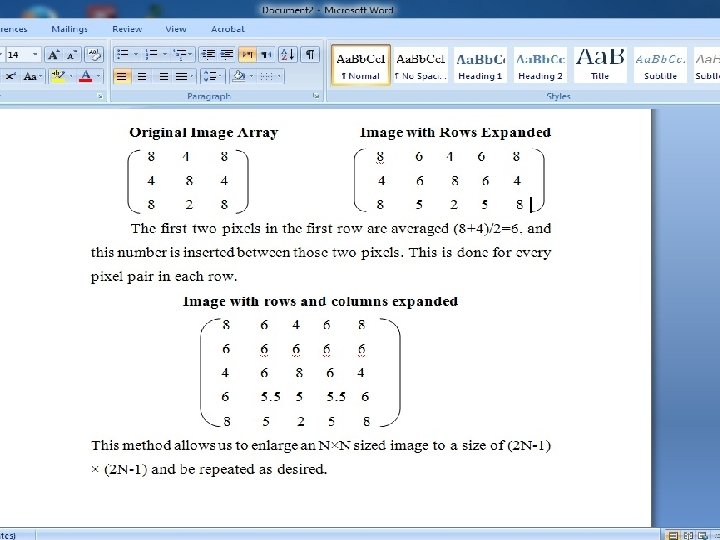
Task: Expand the numbering library dropdown arrow
Action: click(165, 55)
